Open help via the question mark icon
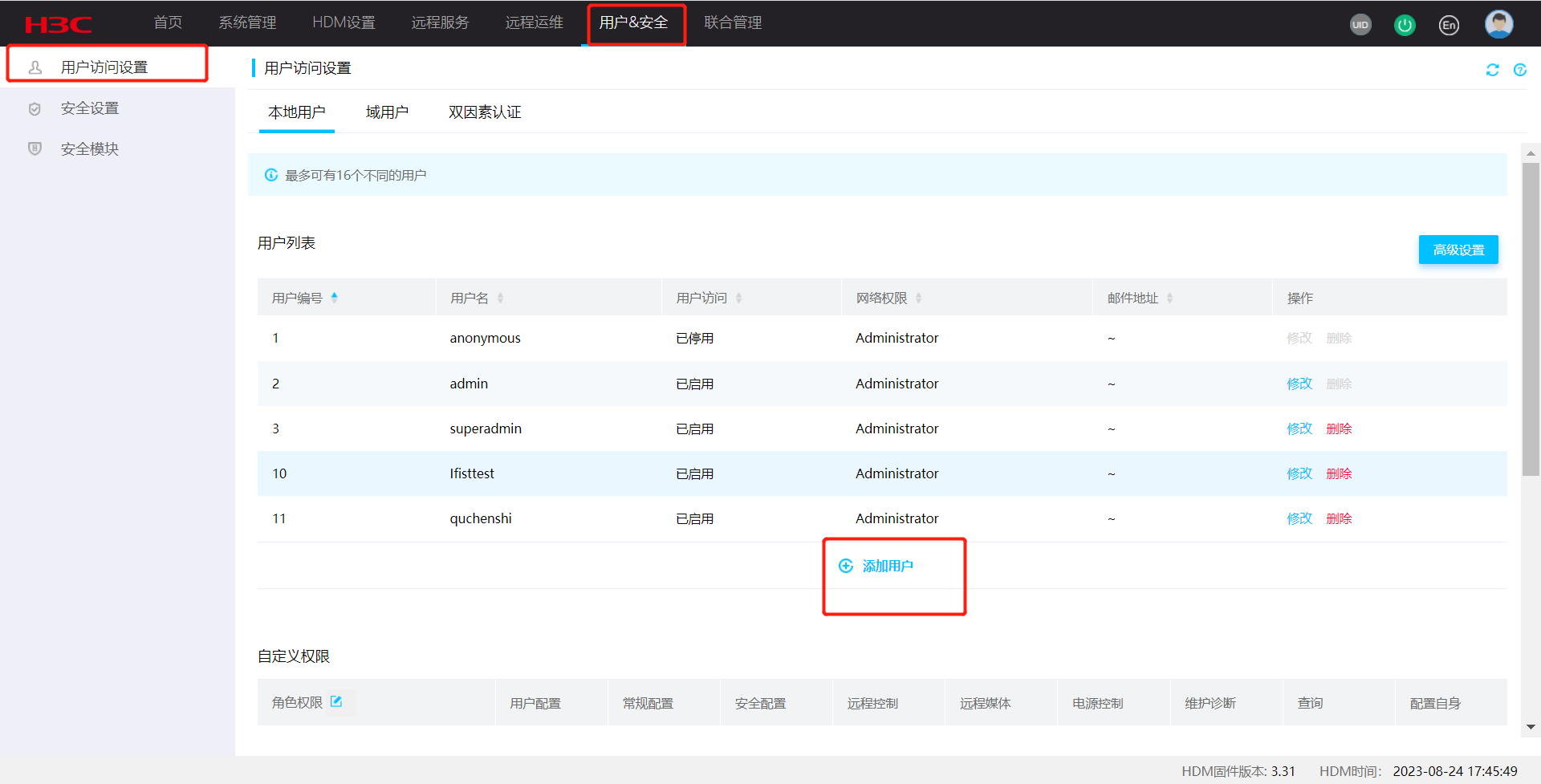Viewport: 1541px width, 784px height. [x=1520, y=70]
